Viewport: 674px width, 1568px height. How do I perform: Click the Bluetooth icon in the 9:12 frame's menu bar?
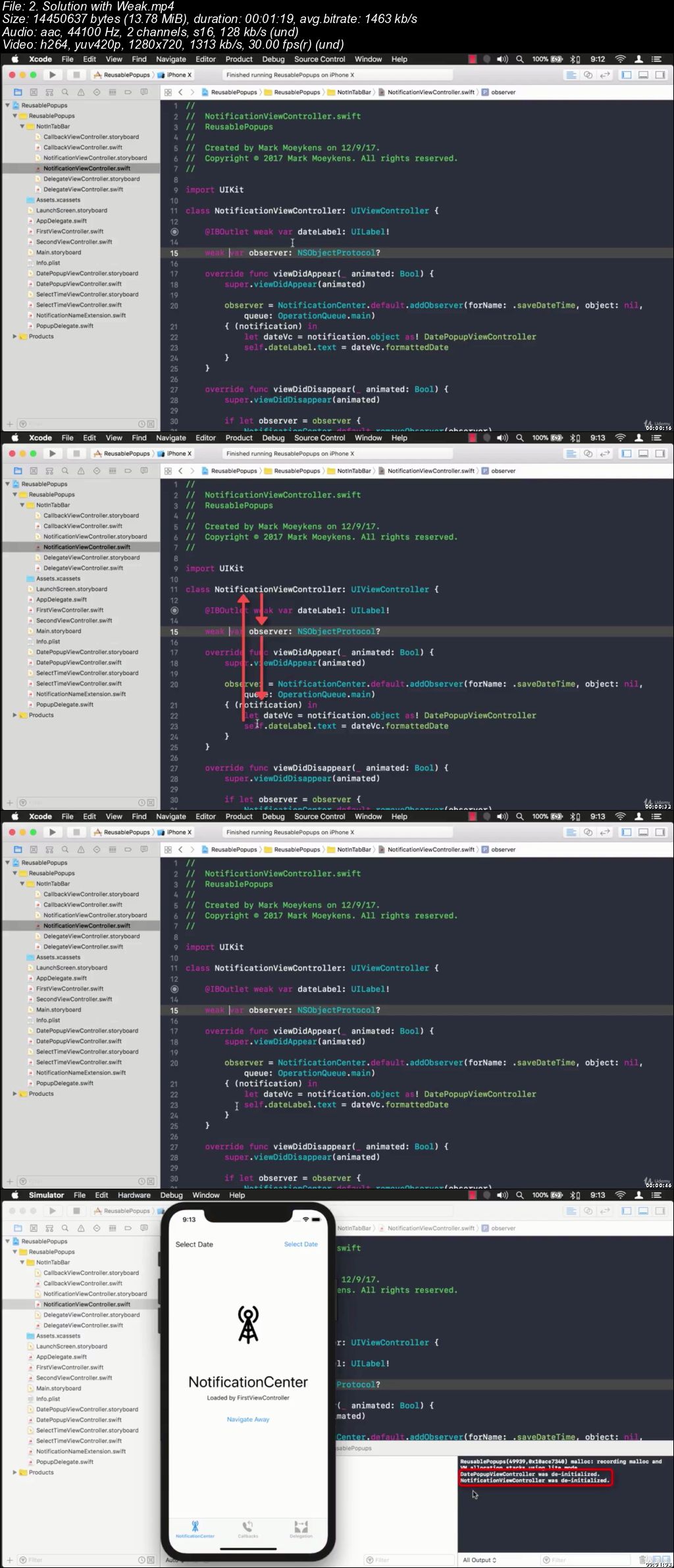(573, 59)
